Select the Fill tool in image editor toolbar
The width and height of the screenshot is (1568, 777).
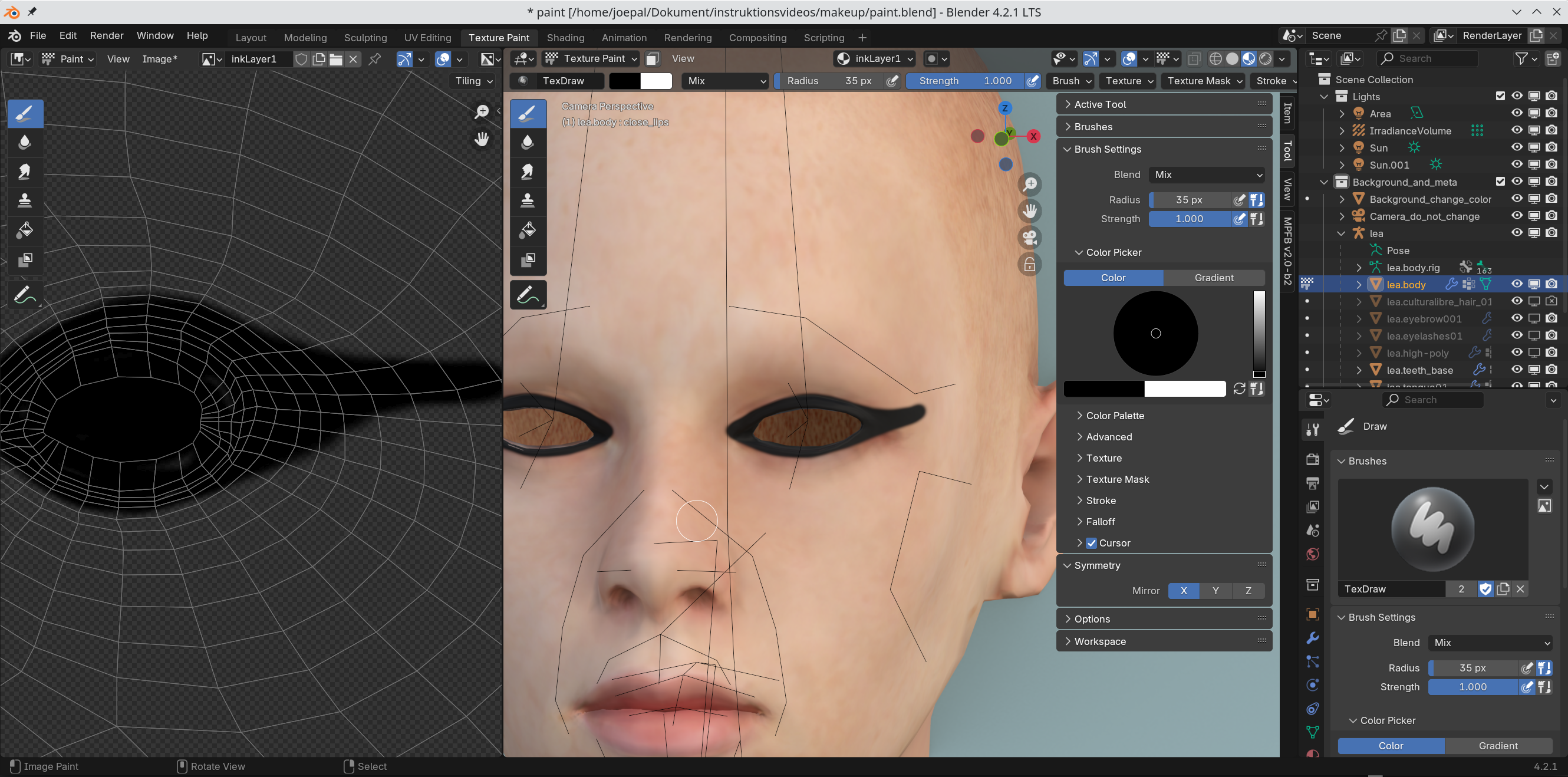point(24,230)
